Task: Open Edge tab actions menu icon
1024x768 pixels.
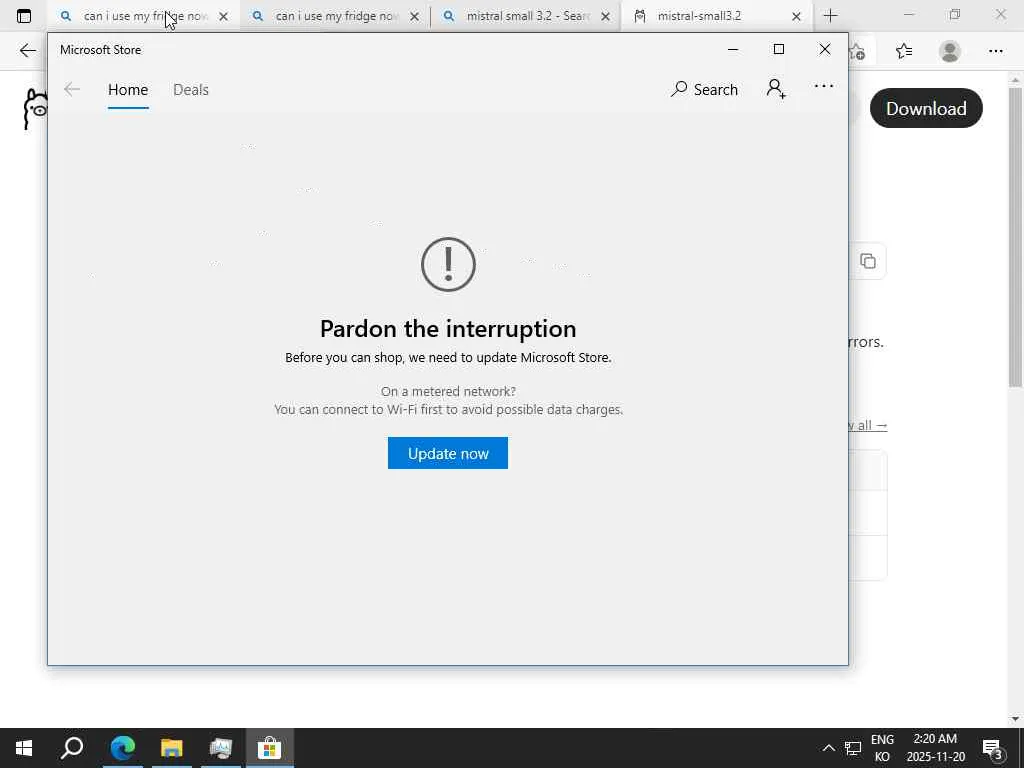Action: pos(24,16)
